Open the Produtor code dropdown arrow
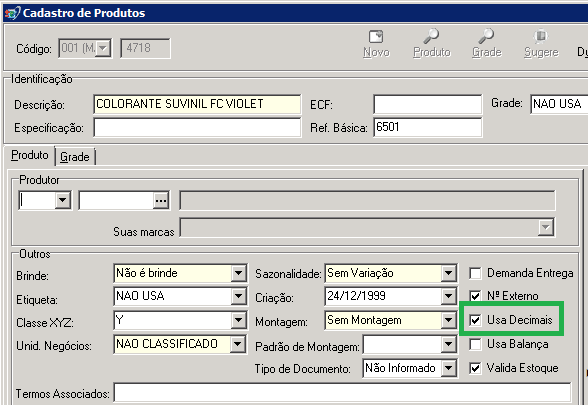Viewport: 588px width, 405px height. (x=63, y=201)
